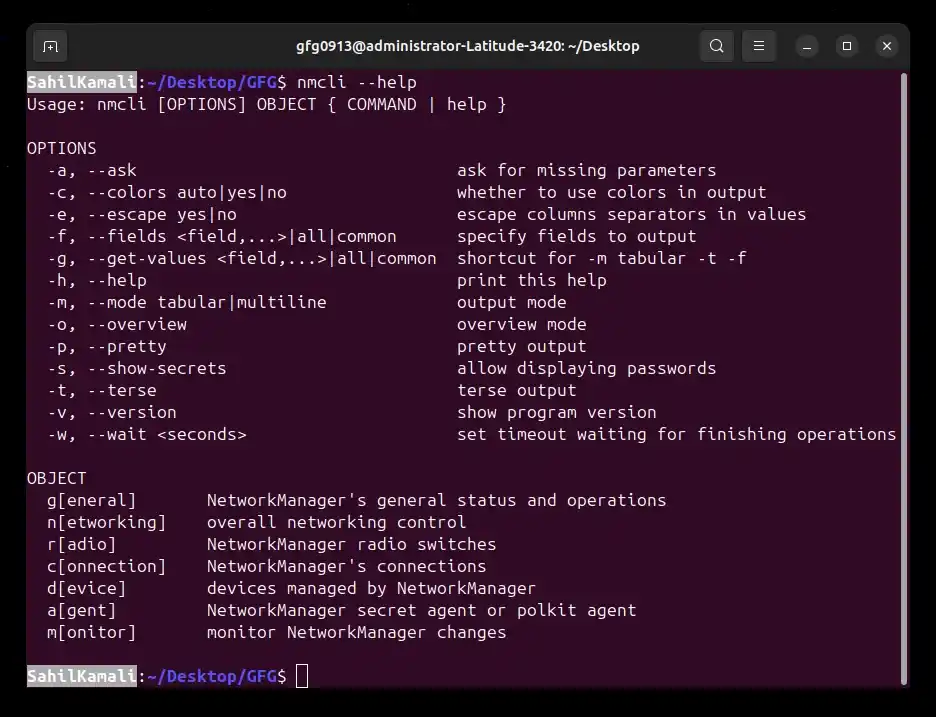Click 'shortcut for -m tabular -t -f'
936x717 pixels.
point(602,259)
